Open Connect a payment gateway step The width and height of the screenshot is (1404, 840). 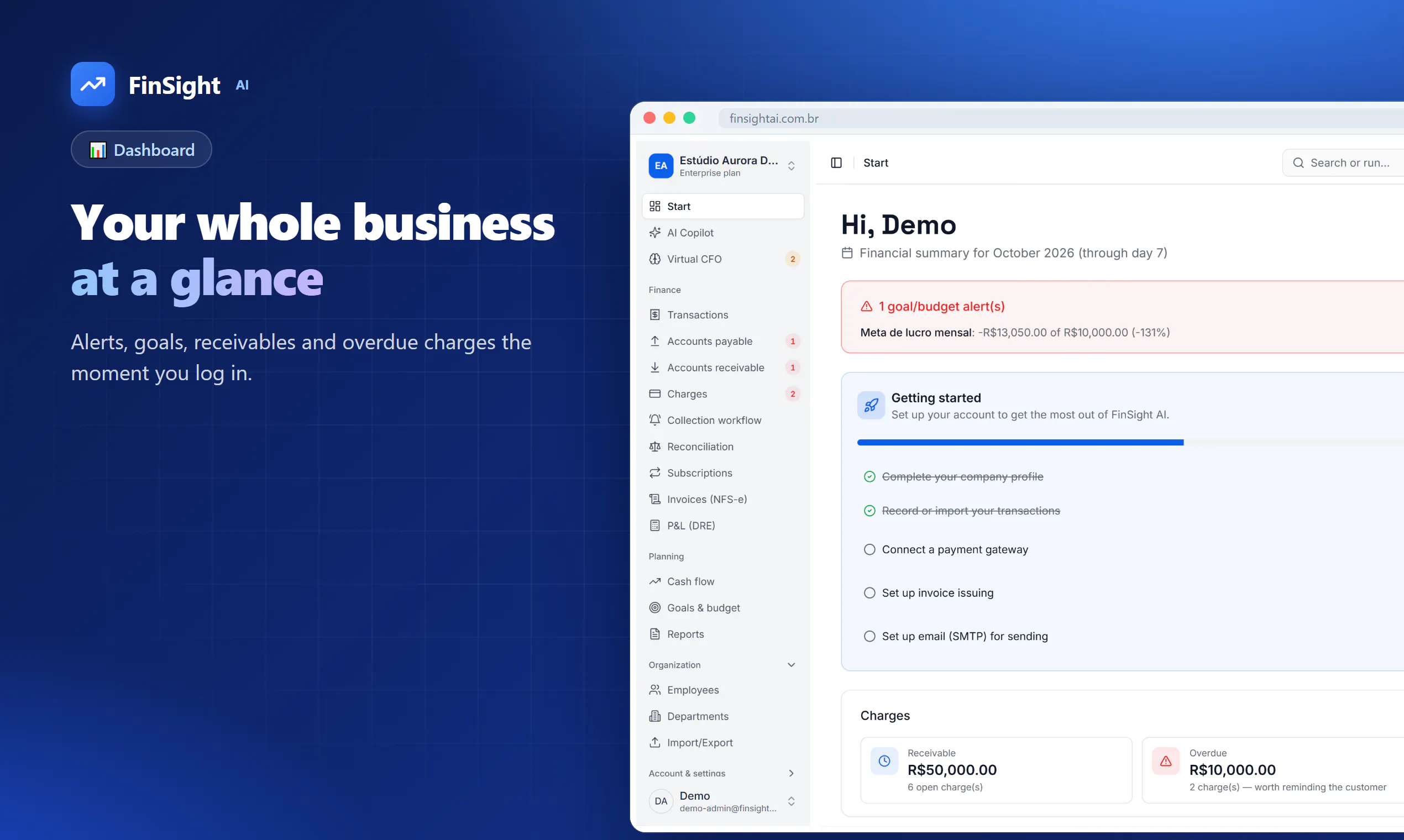(955, 550)
